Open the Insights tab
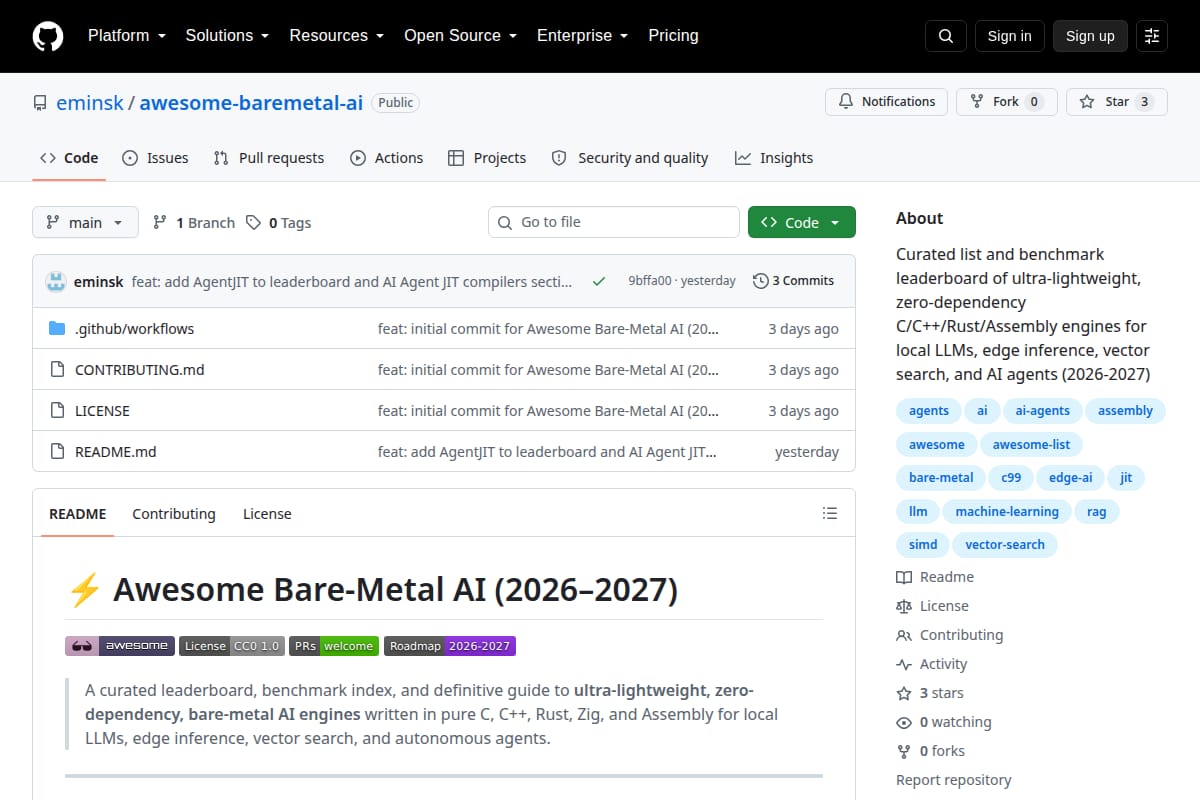This screenshot has height=800, width=1200. coord(774,158)
